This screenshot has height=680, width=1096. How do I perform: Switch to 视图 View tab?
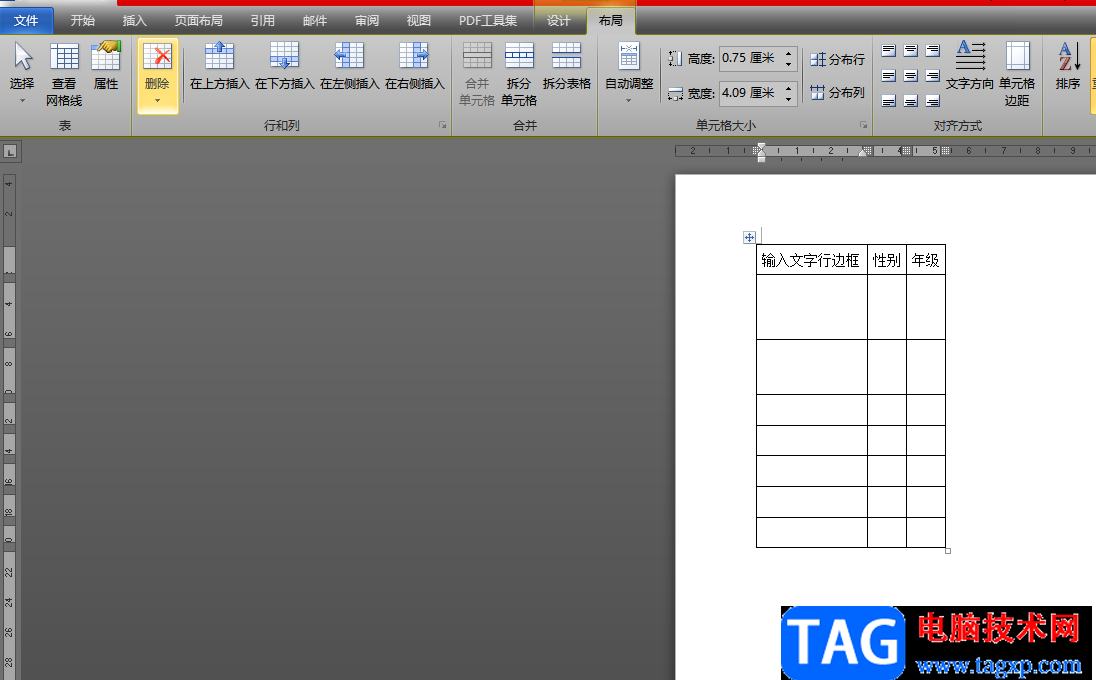(418, 21)
